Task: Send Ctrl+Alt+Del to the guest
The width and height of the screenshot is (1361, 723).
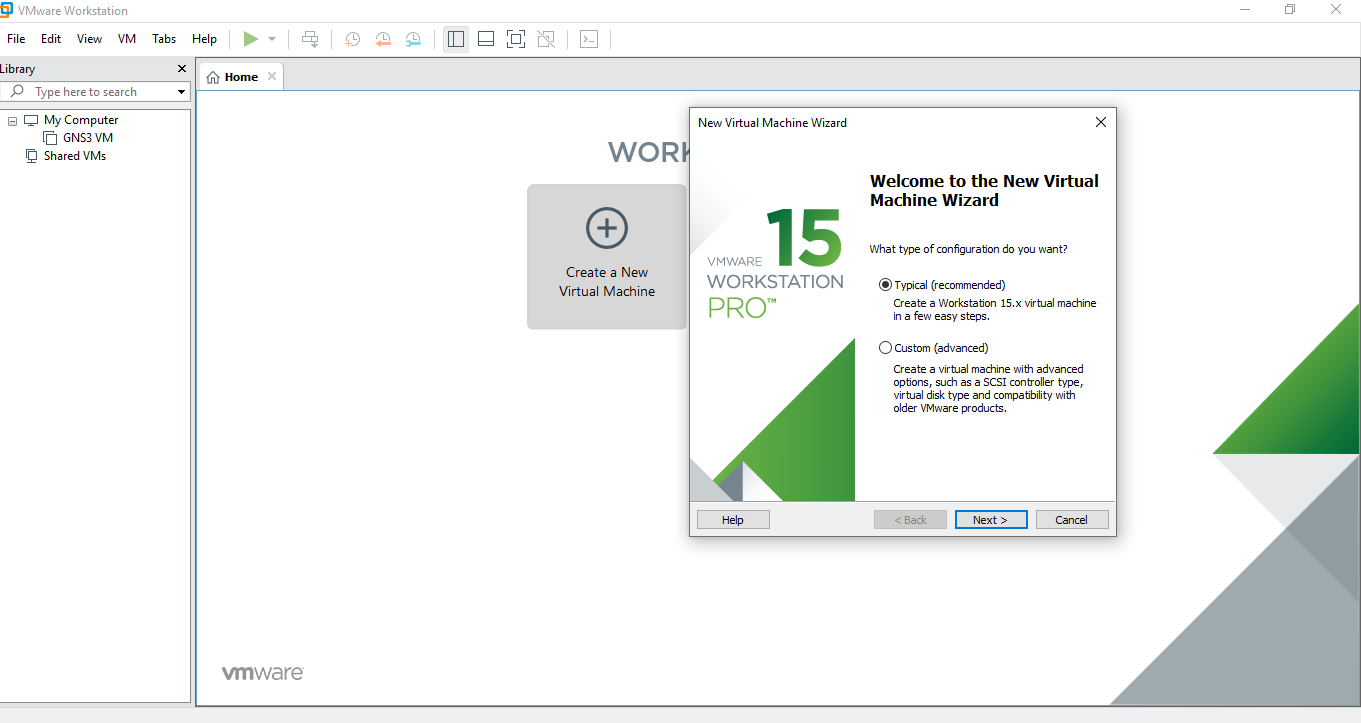Action: pyautogui.click(x=310, y=39)
